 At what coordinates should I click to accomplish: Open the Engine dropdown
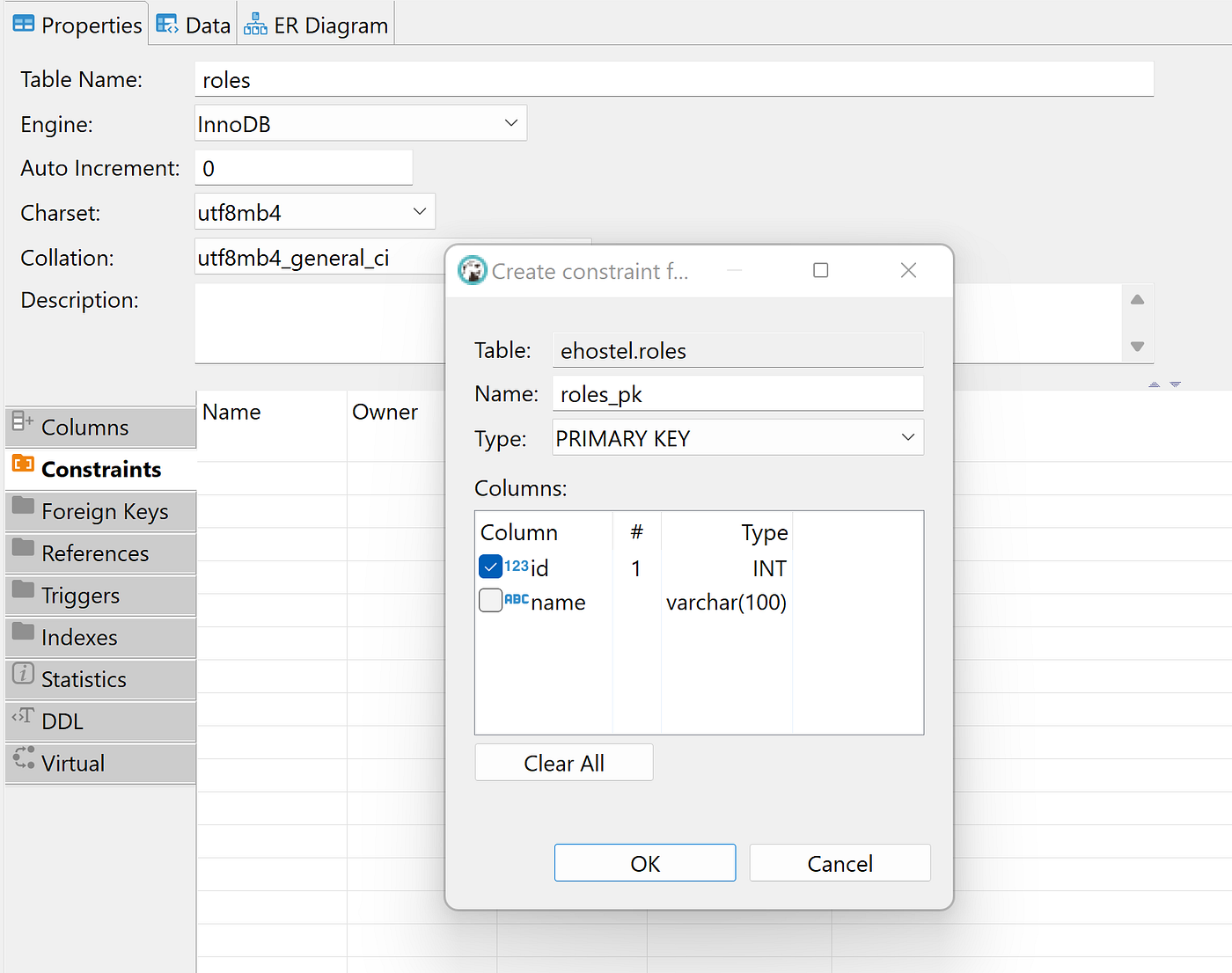tap(510, 123)
